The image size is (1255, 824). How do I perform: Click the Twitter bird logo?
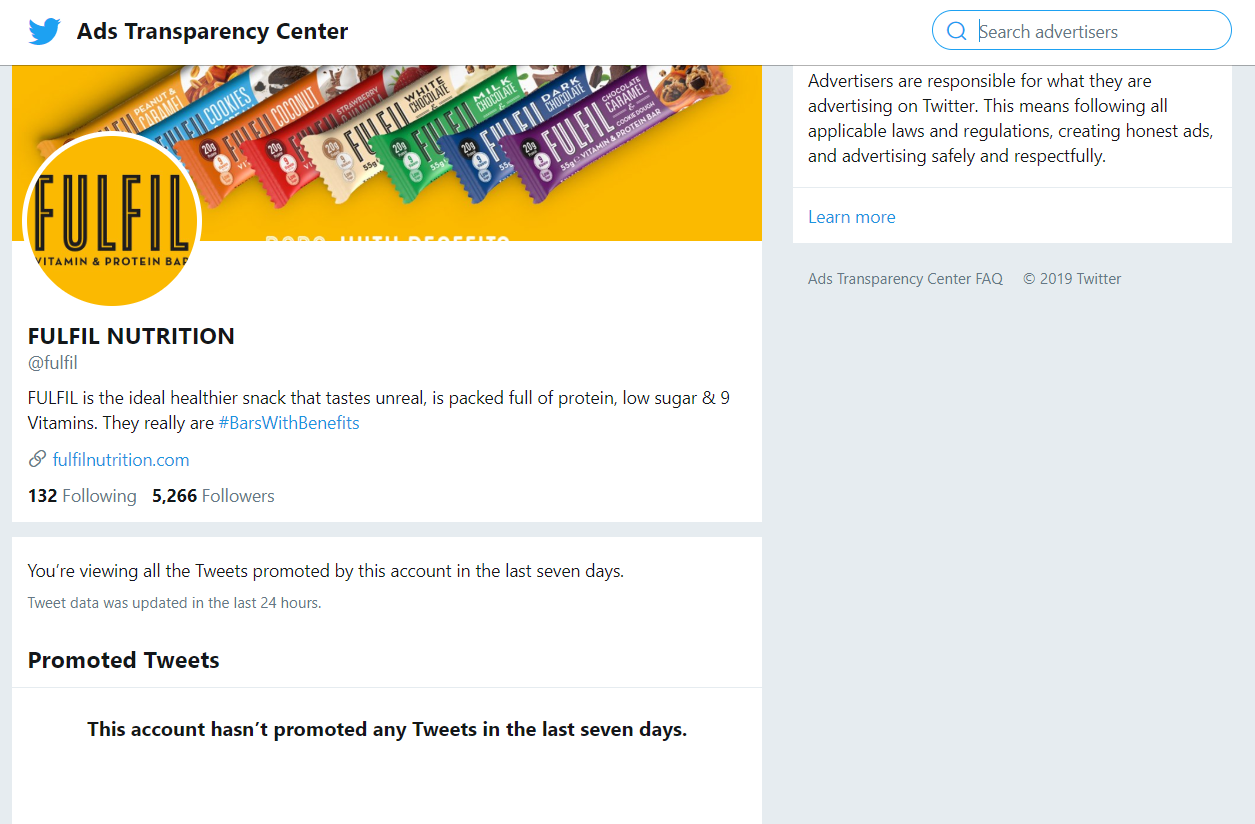pyautogui.click(x=45, y=31)
